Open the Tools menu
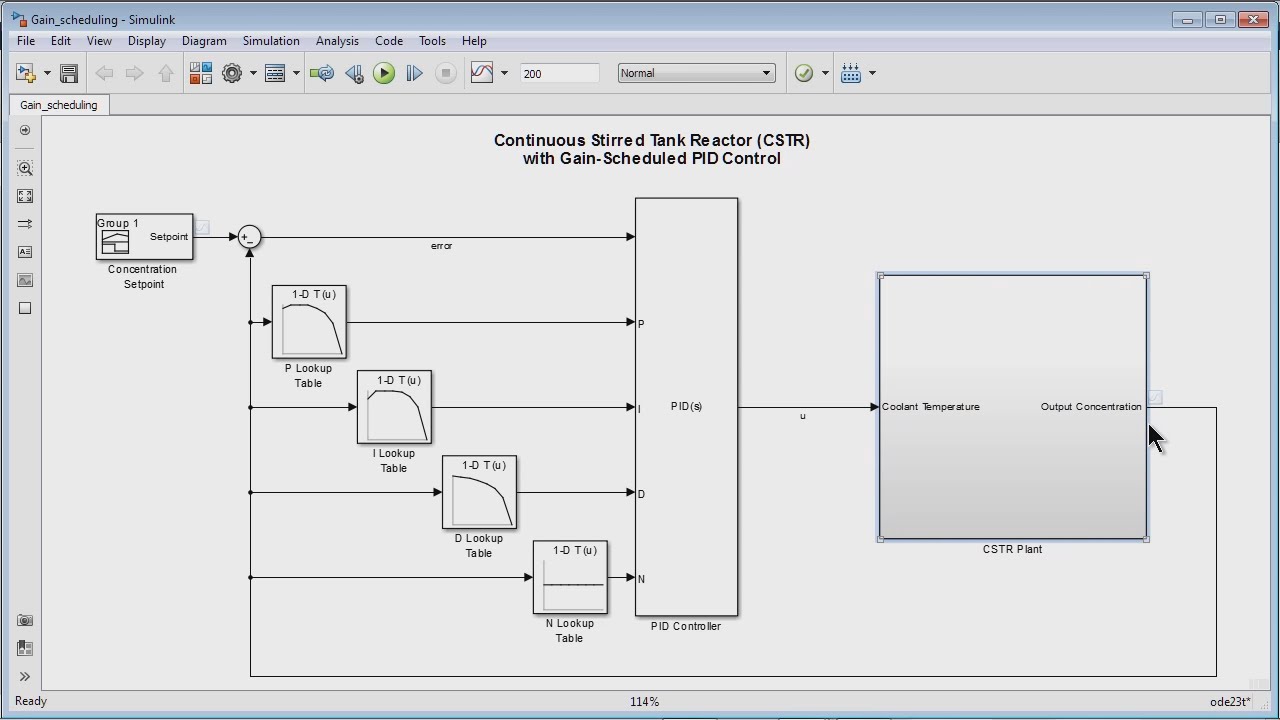Image resolution: width=1280 pixels, height=720 pixels. tap(432, 41)
